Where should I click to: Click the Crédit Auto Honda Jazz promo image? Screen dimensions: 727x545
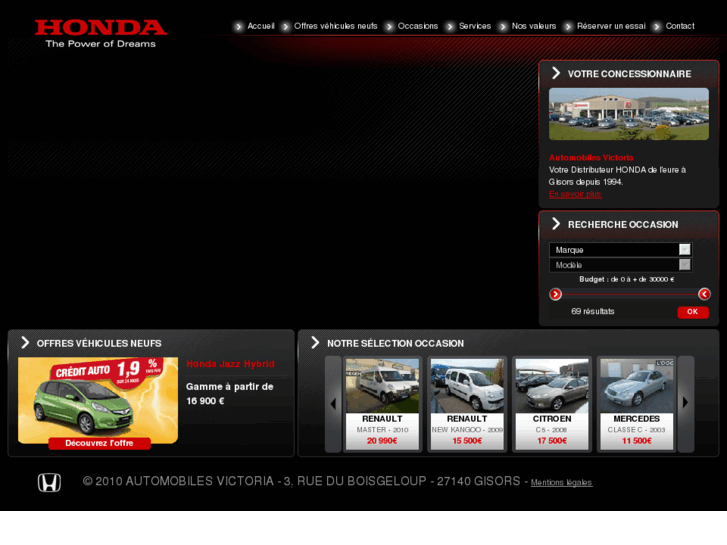[x=98, y=400]
